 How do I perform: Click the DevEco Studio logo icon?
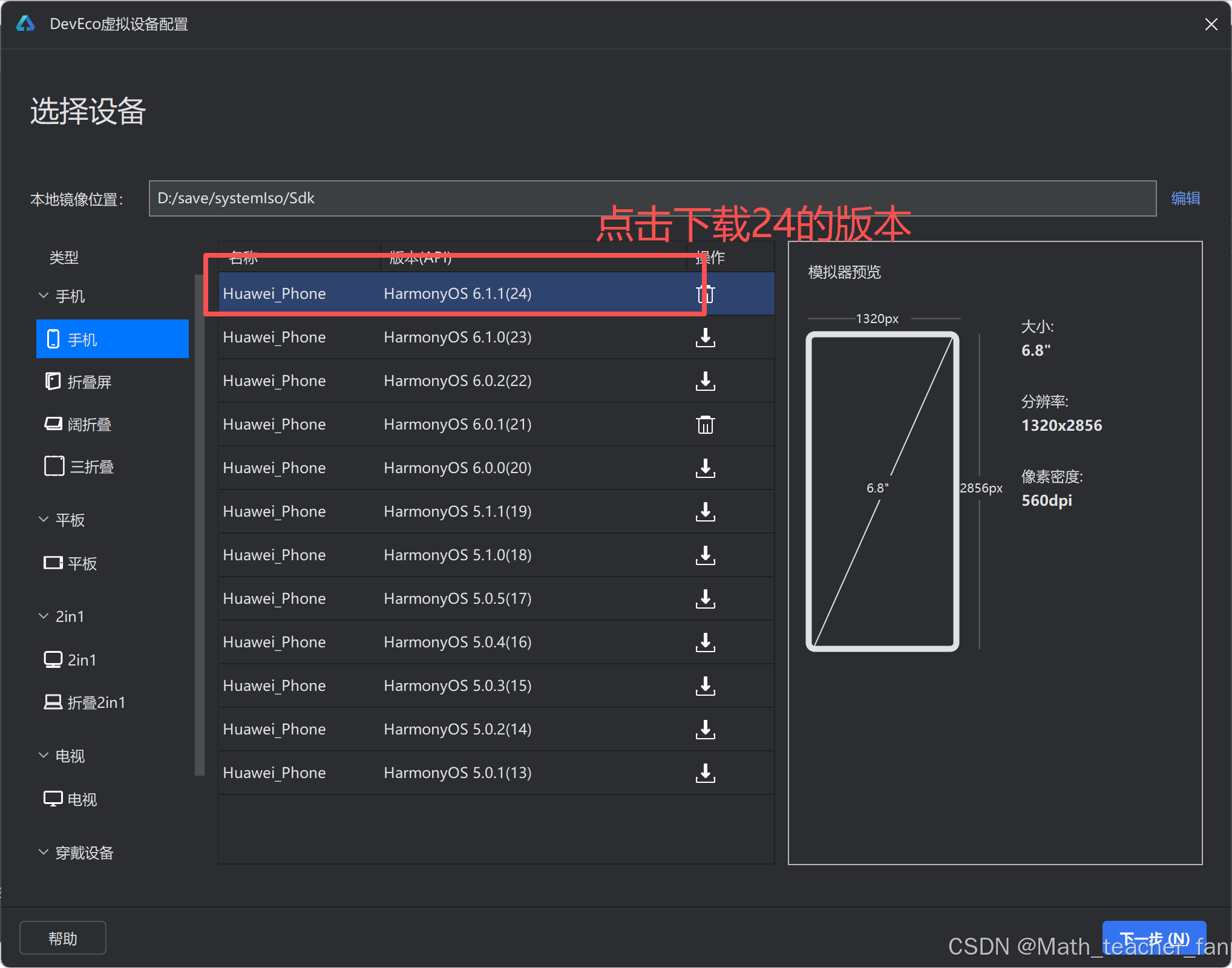(25, 24)
